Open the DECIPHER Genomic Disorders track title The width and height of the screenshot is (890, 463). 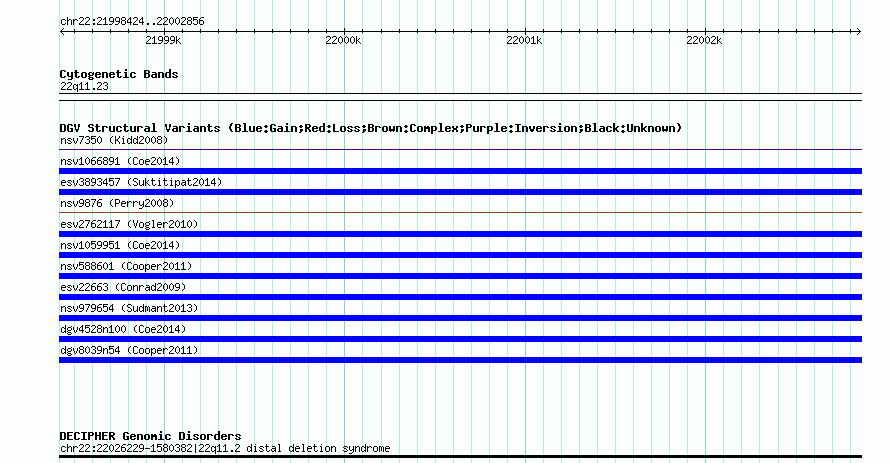tap(150, 436)
